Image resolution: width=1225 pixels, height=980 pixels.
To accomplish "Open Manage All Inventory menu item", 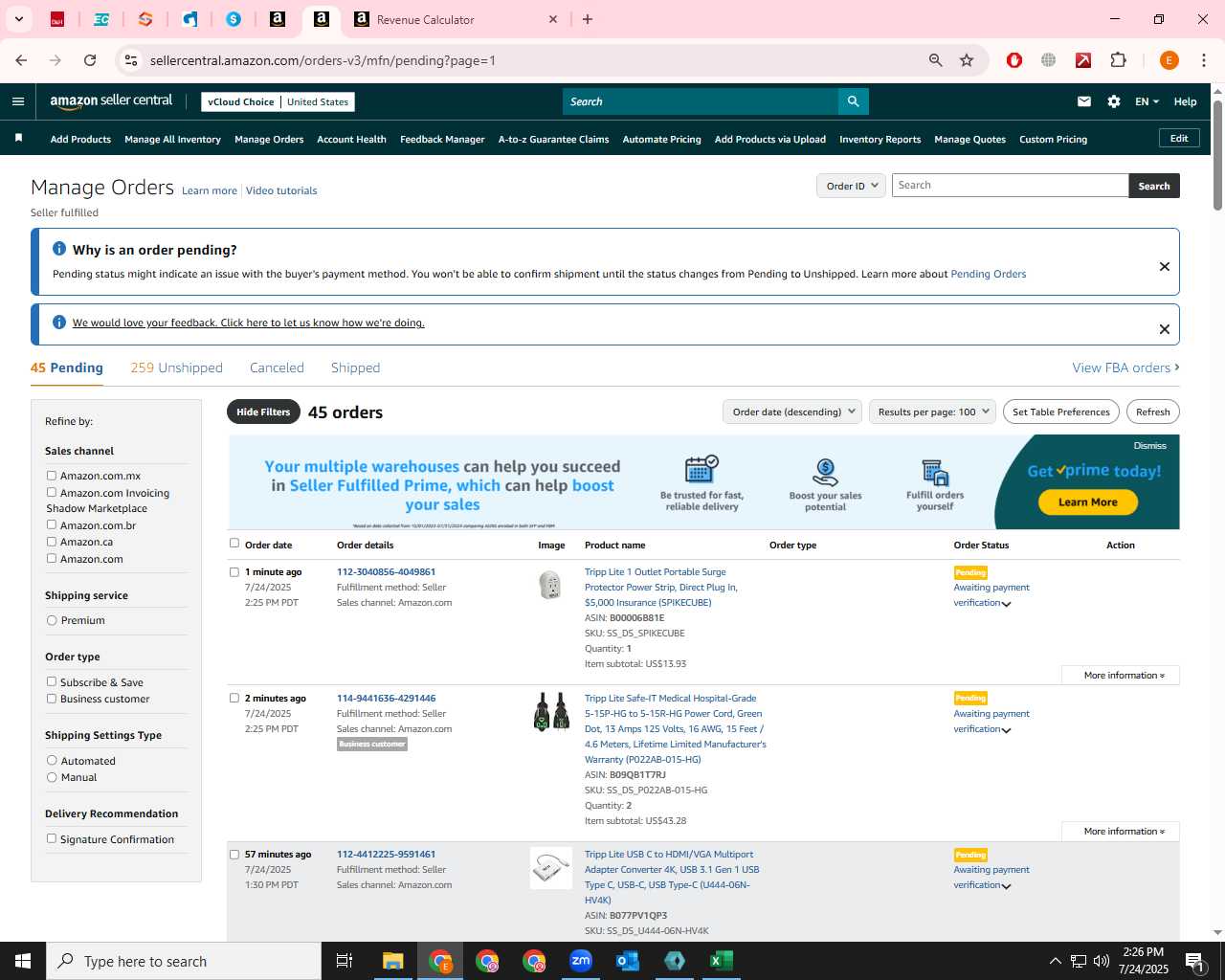I will coord(172,139).
